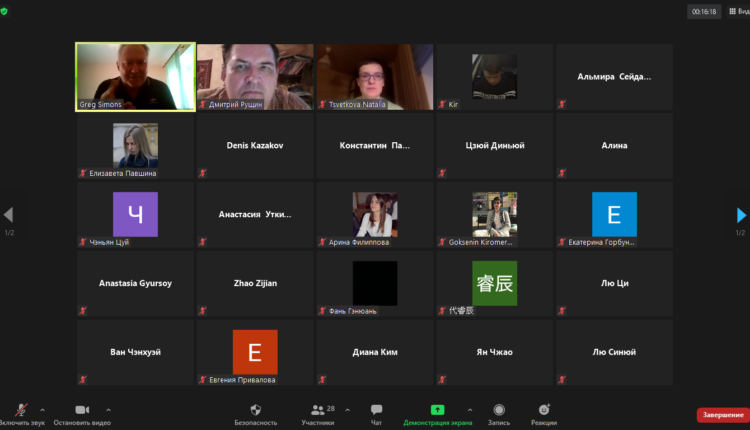Select Фань Гэнюань black avatar tile
Image resolution: width=750 pixels, height=430 pixels.
pyautogui.click(x=375, y=283)
